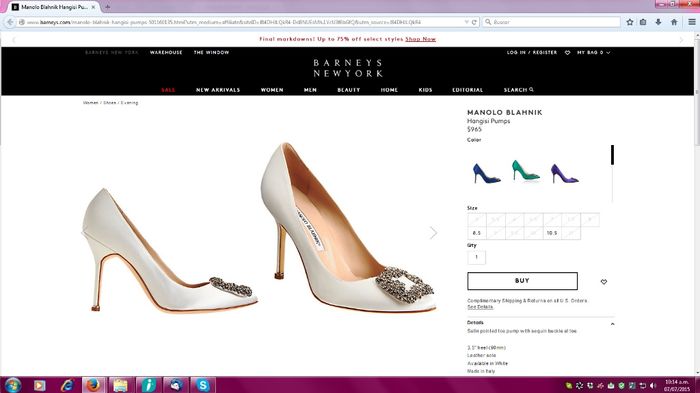
Task: Open Thunderbird mail from taskbar
Action: pos(175,385)
